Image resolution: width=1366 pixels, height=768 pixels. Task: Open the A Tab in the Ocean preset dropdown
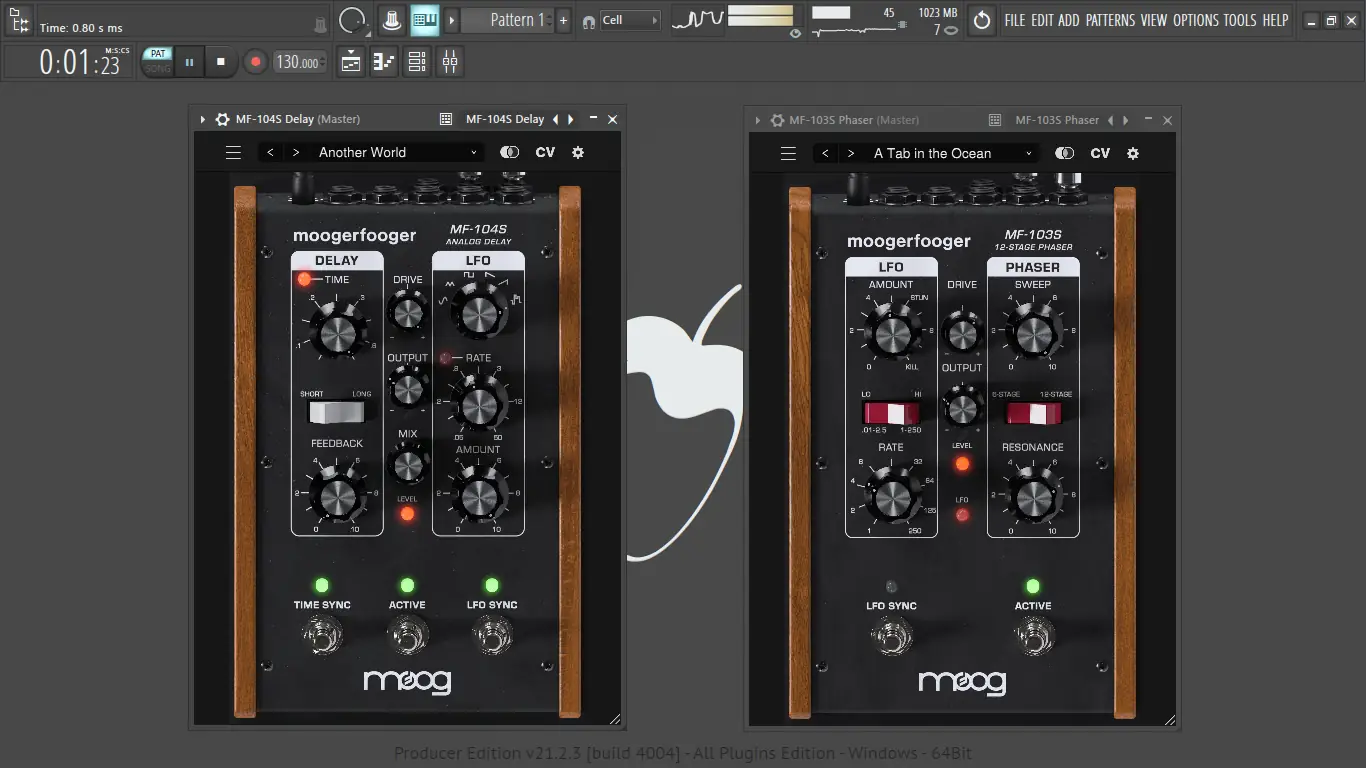[953, 154]
